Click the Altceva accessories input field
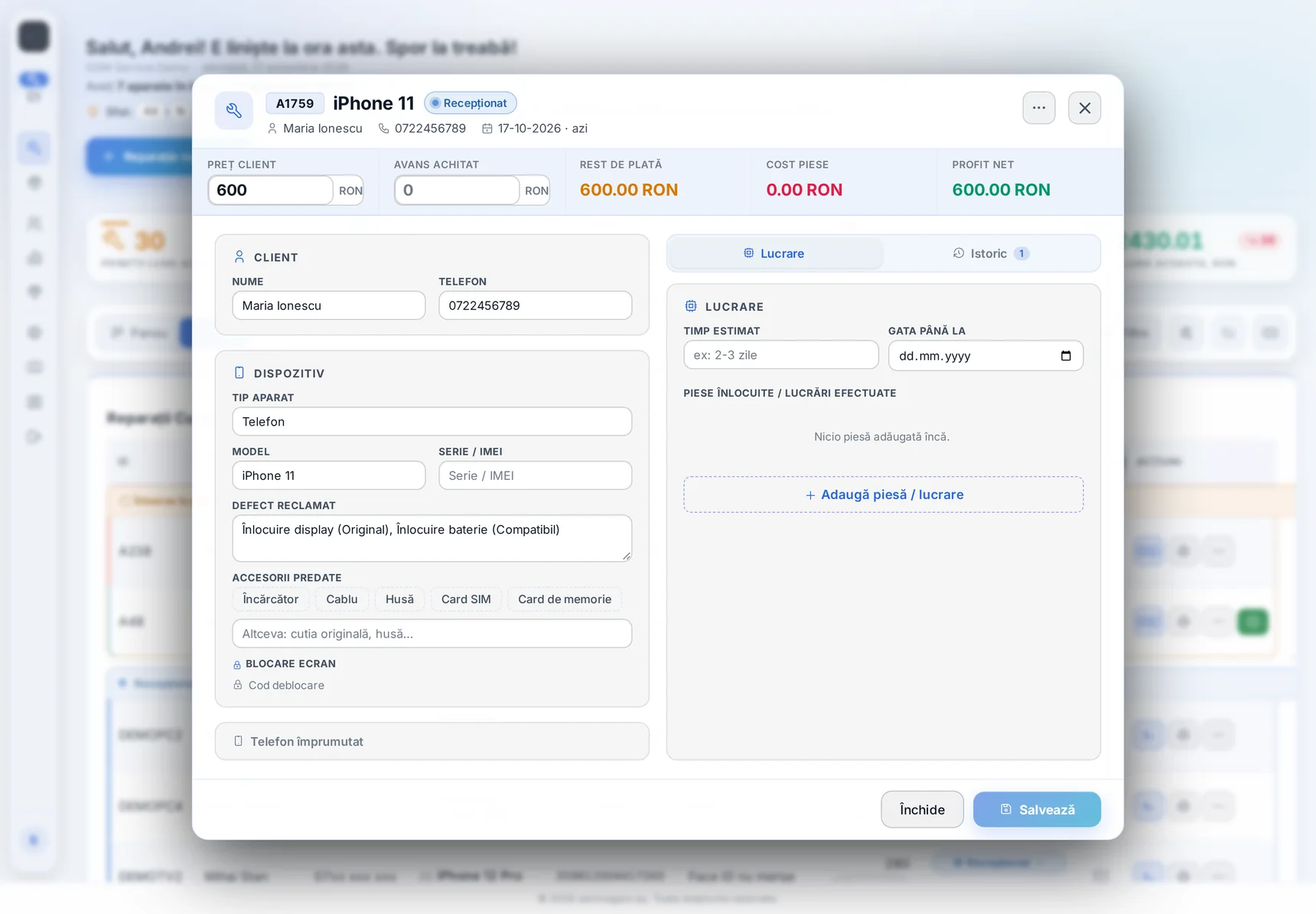The image size is (1316, 914). [x=432, y=634]
